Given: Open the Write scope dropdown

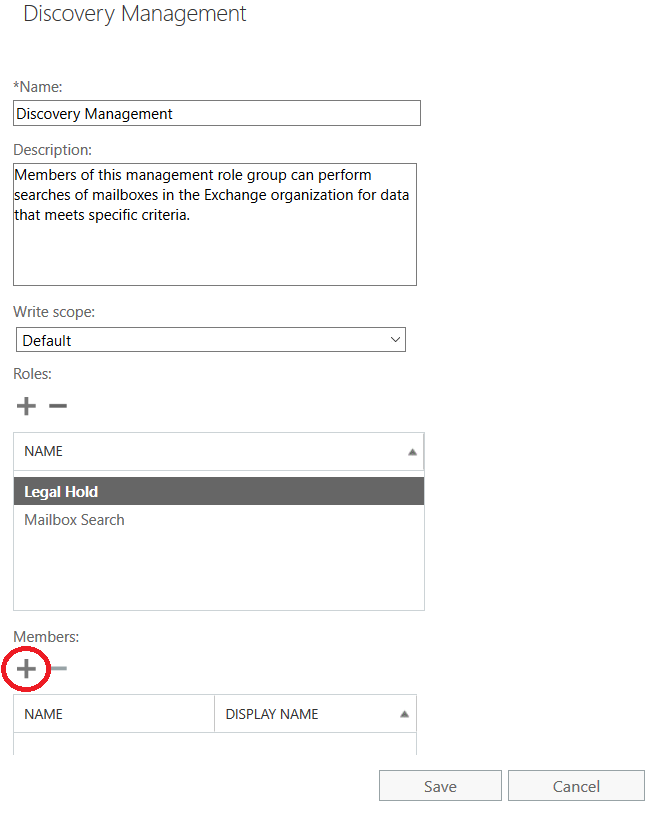Looking at the screenshot, I should pos(211,340).
